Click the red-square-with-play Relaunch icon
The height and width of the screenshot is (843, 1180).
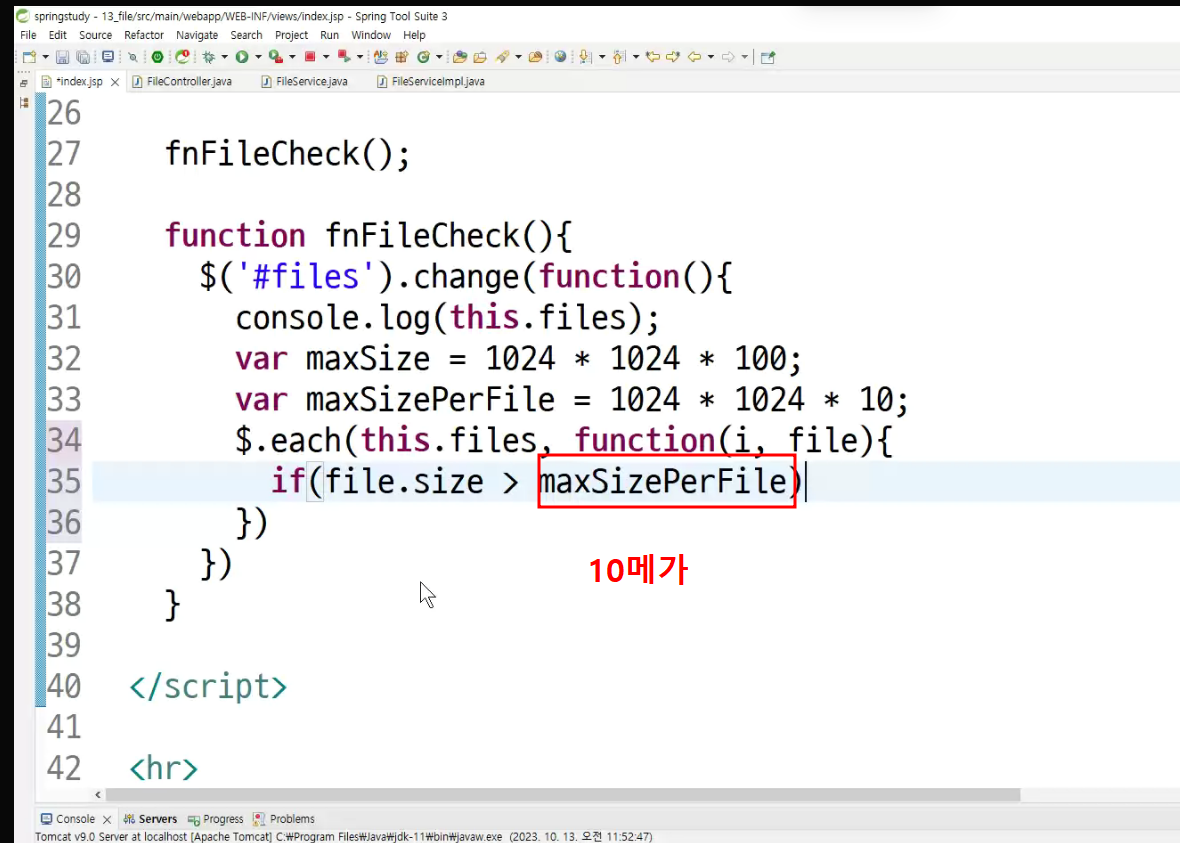pyautogui.click(x=343, y=56)
